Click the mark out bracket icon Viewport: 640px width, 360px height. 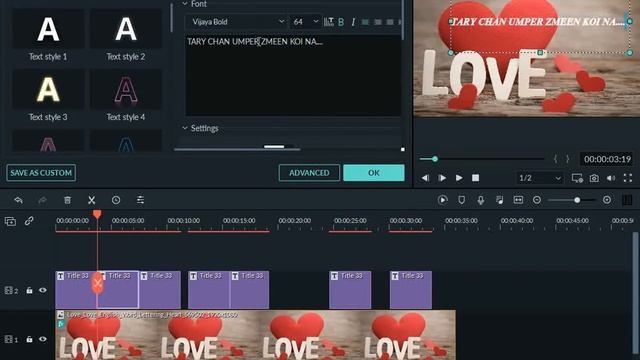click(567, 159)
